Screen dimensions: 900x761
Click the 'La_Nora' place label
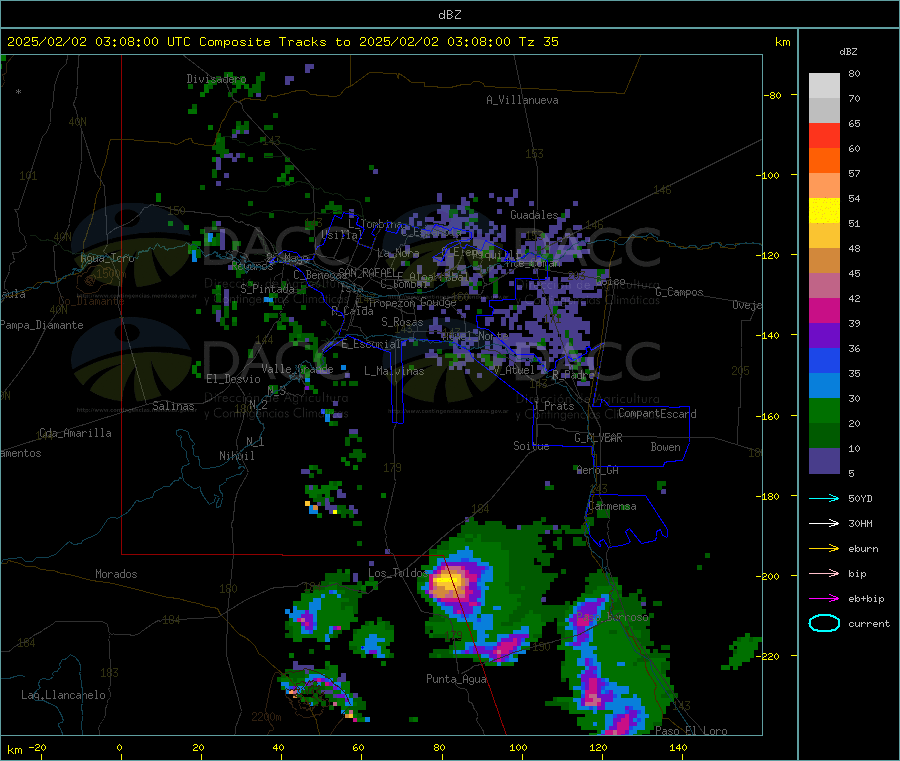coord(398,253)
